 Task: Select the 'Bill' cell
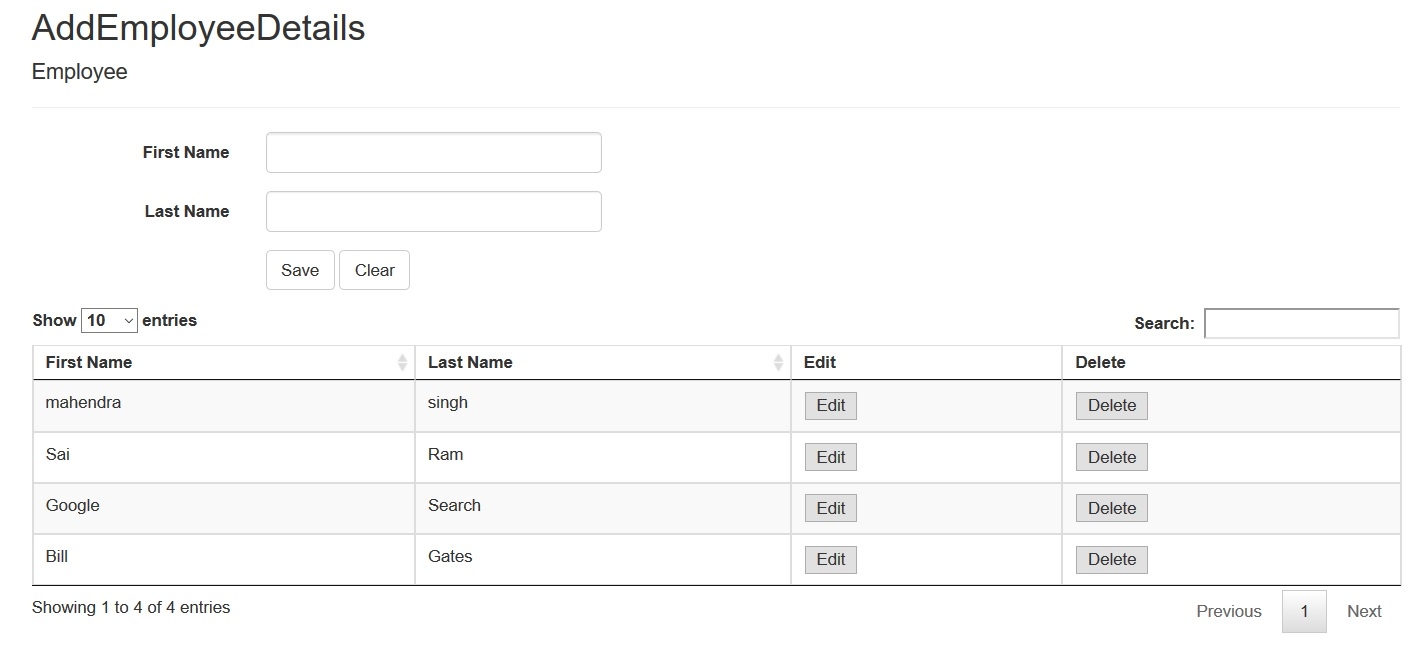pos(223,560)
